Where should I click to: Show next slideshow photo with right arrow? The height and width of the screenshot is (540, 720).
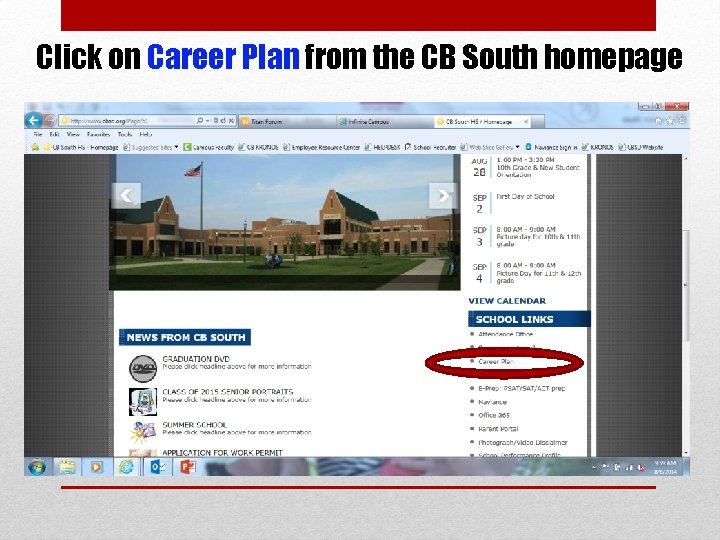tap(443, 196)
